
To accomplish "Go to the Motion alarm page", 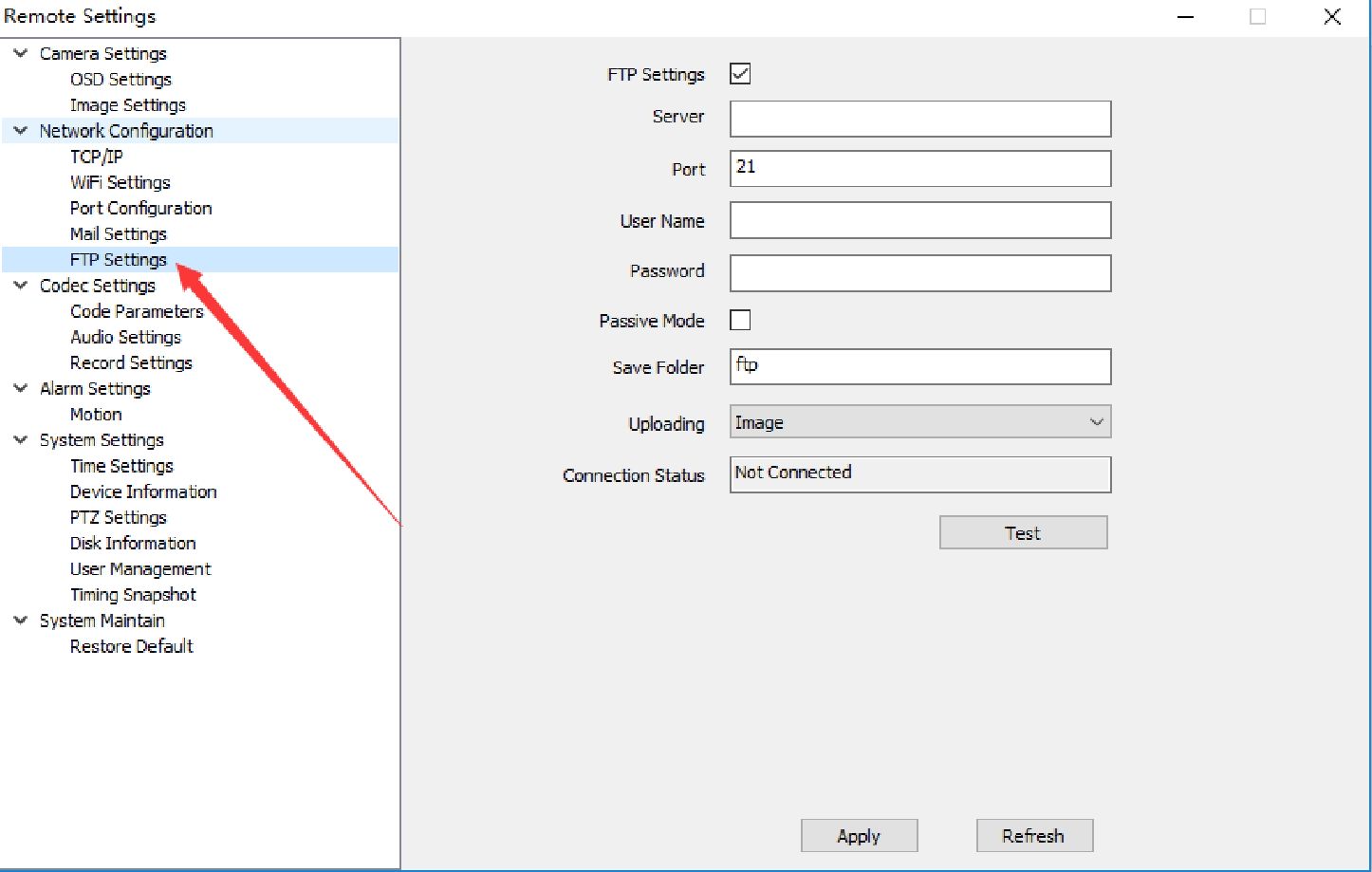I will (96, 415).
